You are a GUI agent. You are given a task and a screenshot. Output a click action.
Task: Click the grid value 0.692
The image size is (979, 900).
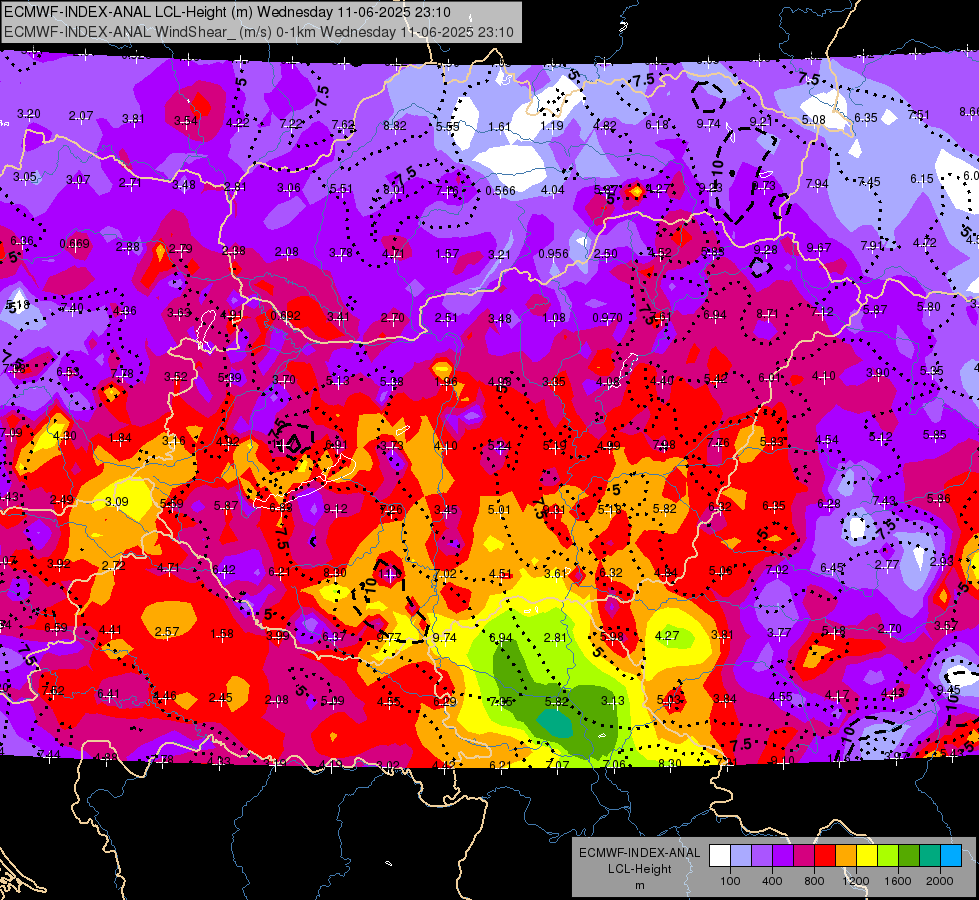click(285, 315)
